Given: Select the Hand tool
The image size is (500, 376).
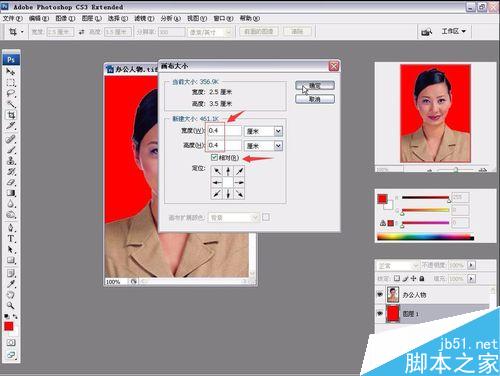Looking at the screenshot, I should tap(11, 295).
